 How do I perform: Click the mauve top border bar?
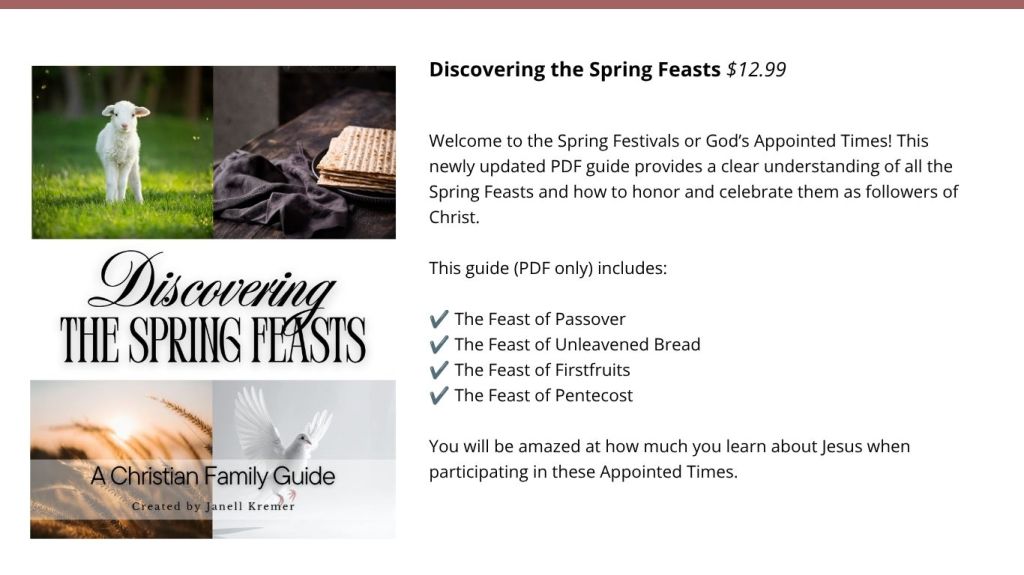coord(512,4)
